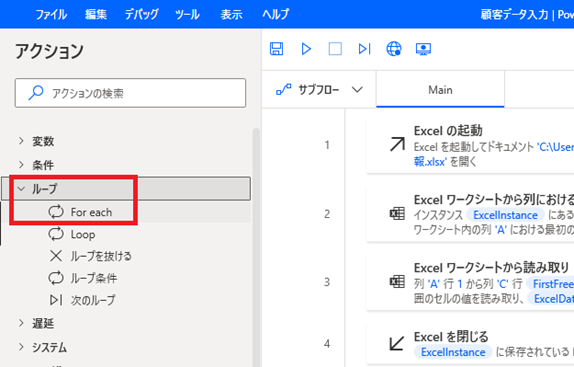Open the 表示 menu
Image resolution: width=574 pixels, height=367 pixels.
coord(231,14)
